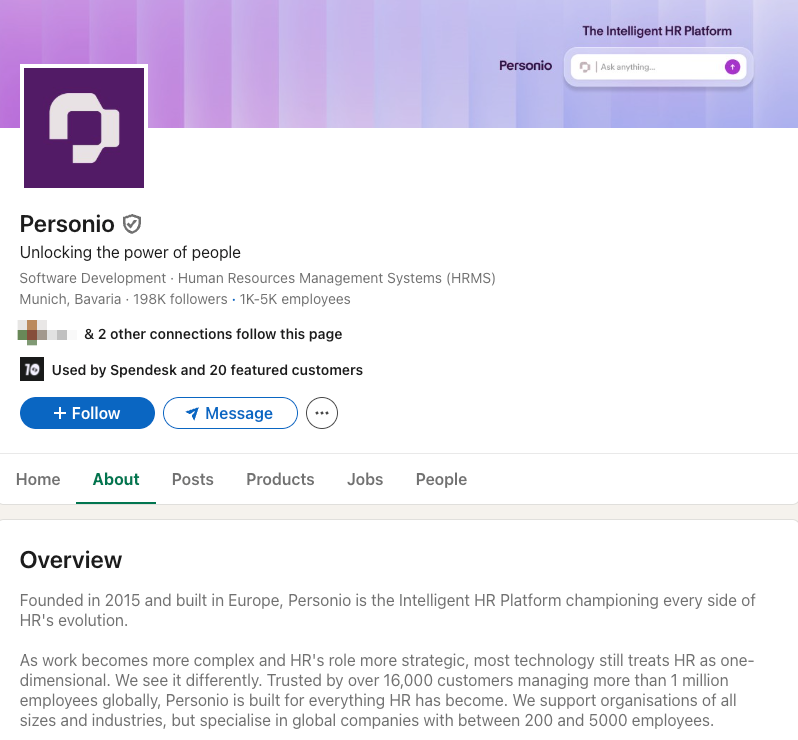Screen dimensions: 798x740
Task: Follow the Personio page
Action: 88,413
